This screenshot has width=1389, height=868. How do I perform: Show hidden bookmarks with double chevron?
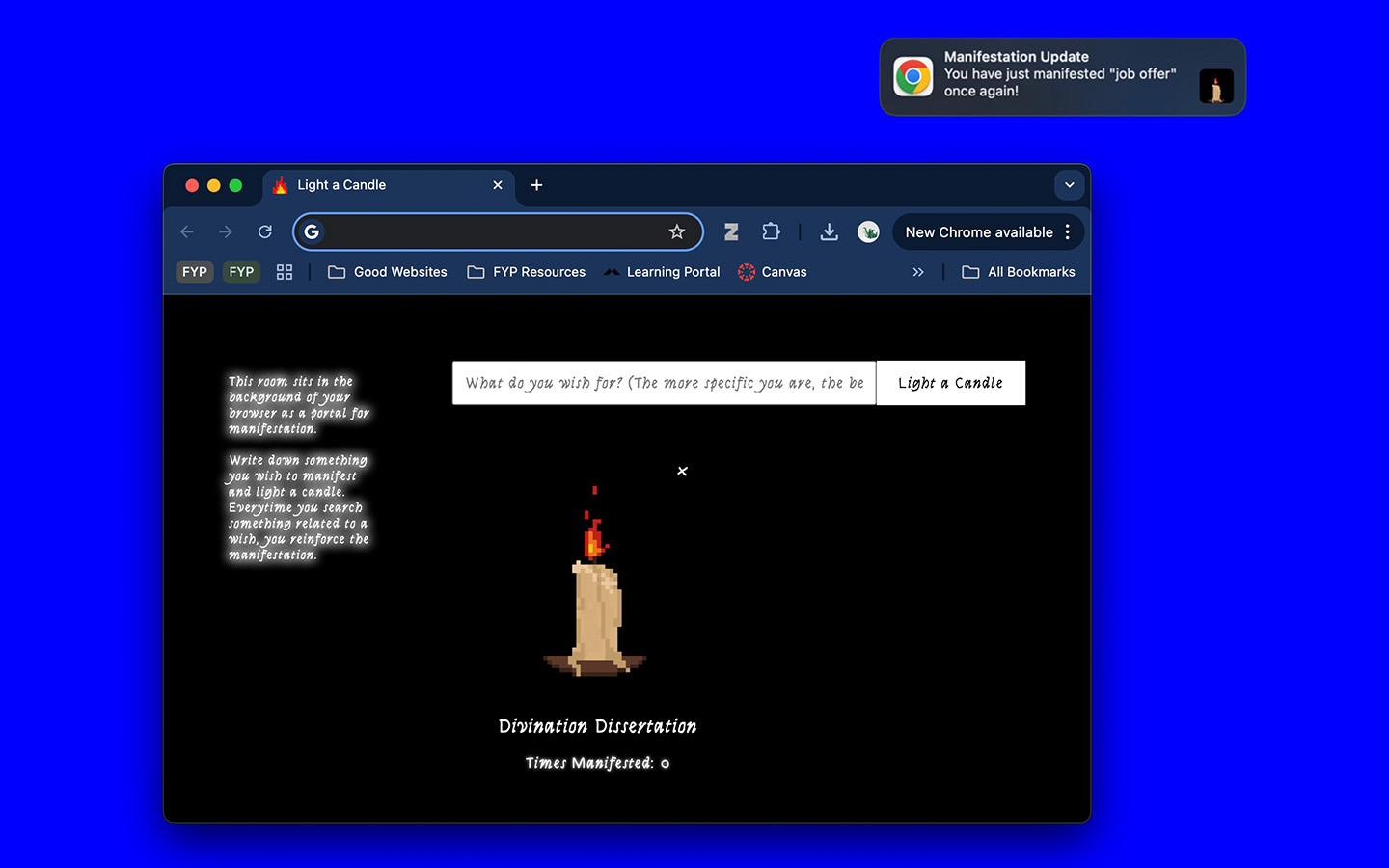918,272
